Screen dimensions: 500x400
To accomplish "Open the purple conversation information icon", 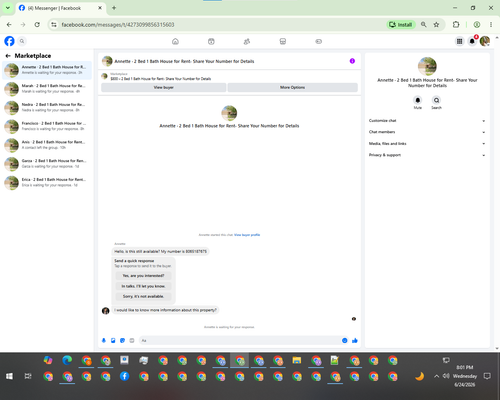I will [x=352, y=61].
